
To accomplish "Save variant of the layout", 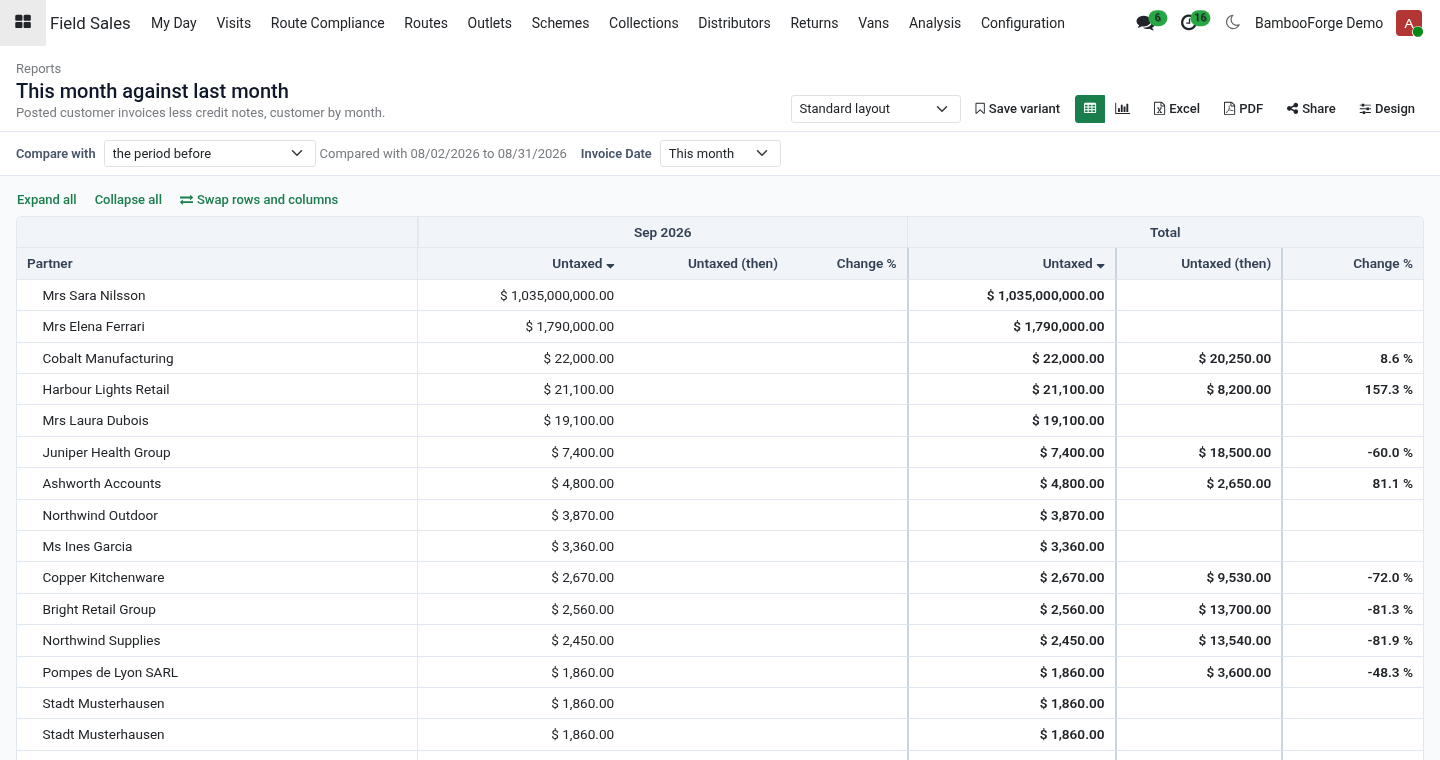I will point(1017,109).
